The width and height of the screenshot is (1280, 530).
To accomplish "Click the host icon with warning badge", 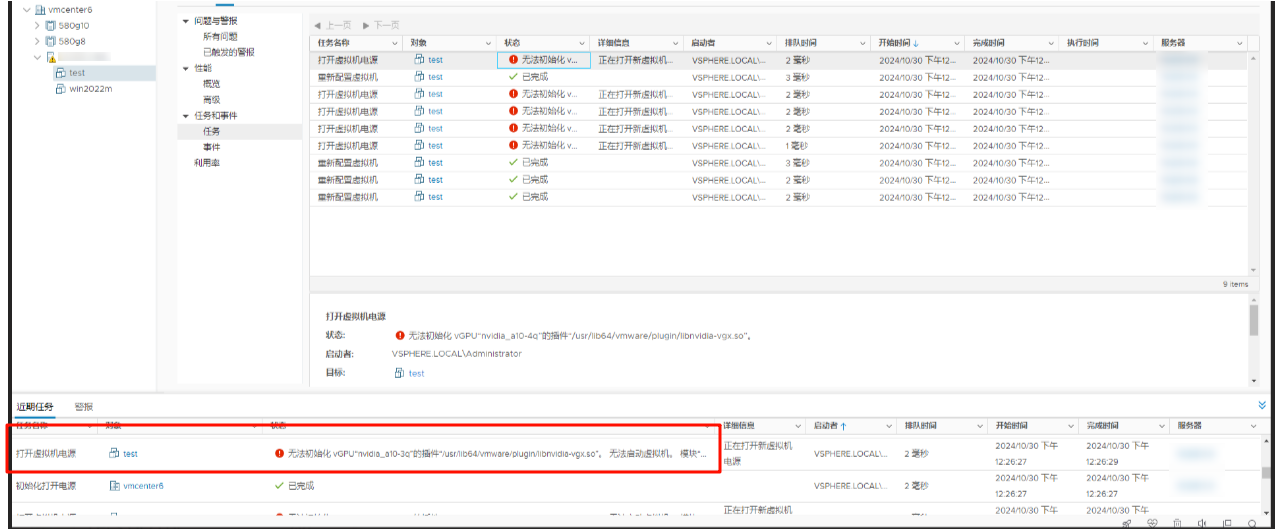I will coord(50,58).
